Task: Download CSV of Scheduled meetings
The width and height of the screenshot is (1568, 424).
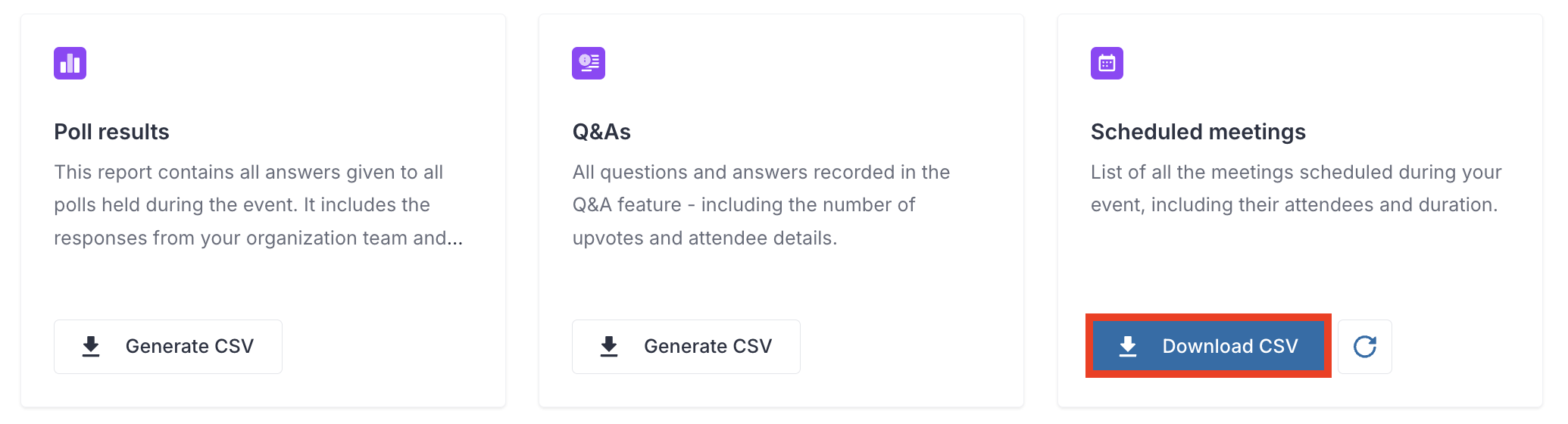Action: pyautogui.click(x=1208, y=347)
